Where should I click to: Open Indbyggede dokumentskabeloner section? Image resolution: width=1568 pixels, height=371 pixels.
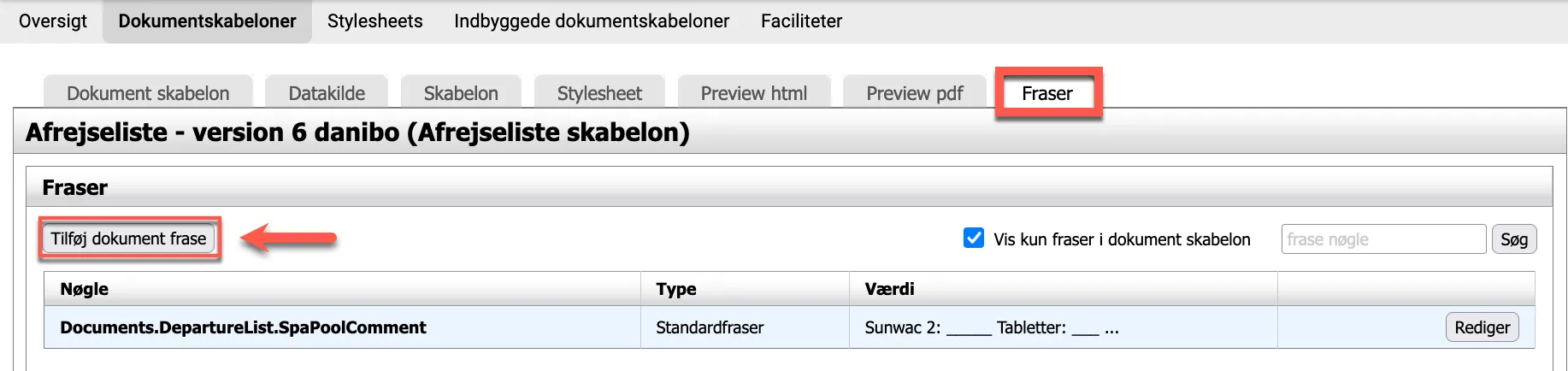tap(592, 21)
